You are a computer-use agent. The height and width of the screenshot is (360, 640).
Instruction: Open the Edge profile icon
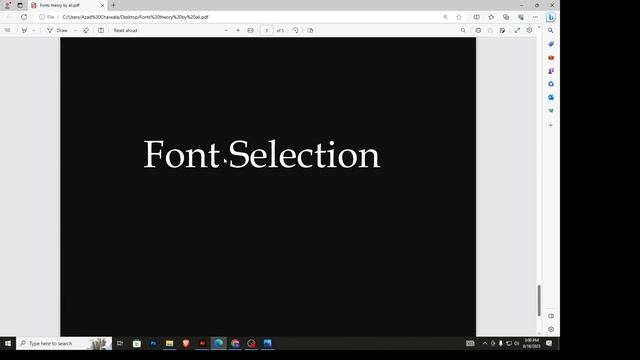click(7, 5)
